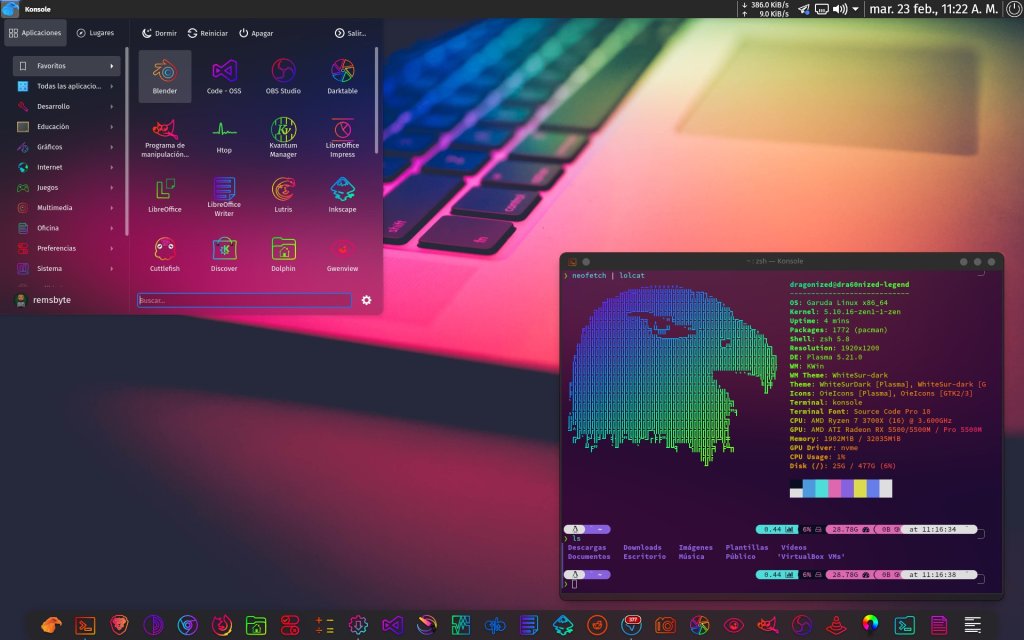Click the Apagar power button
This screenshot has height=640, width=1024.
(256, 33)
